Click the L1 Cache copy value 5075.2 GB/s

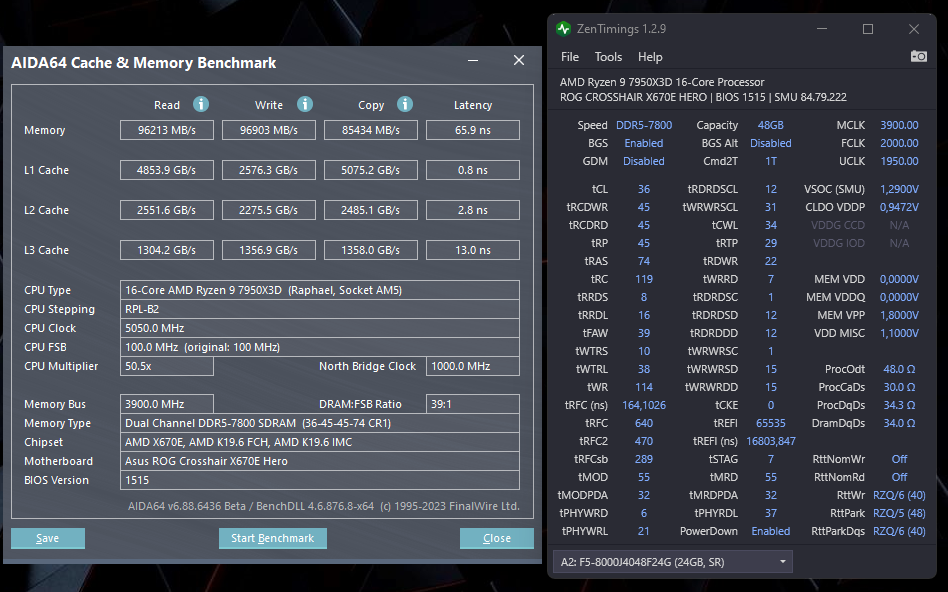[x=371, y=170]
